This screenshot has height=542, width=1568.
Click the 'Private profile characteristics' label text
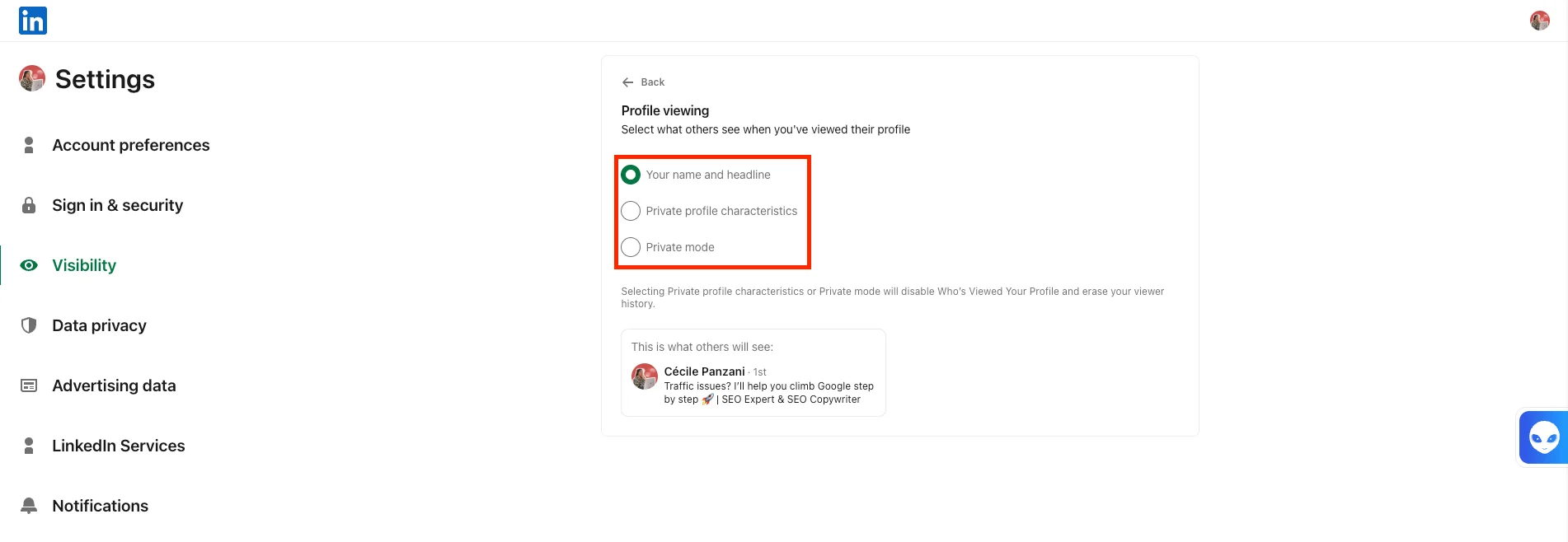point(721,211)
